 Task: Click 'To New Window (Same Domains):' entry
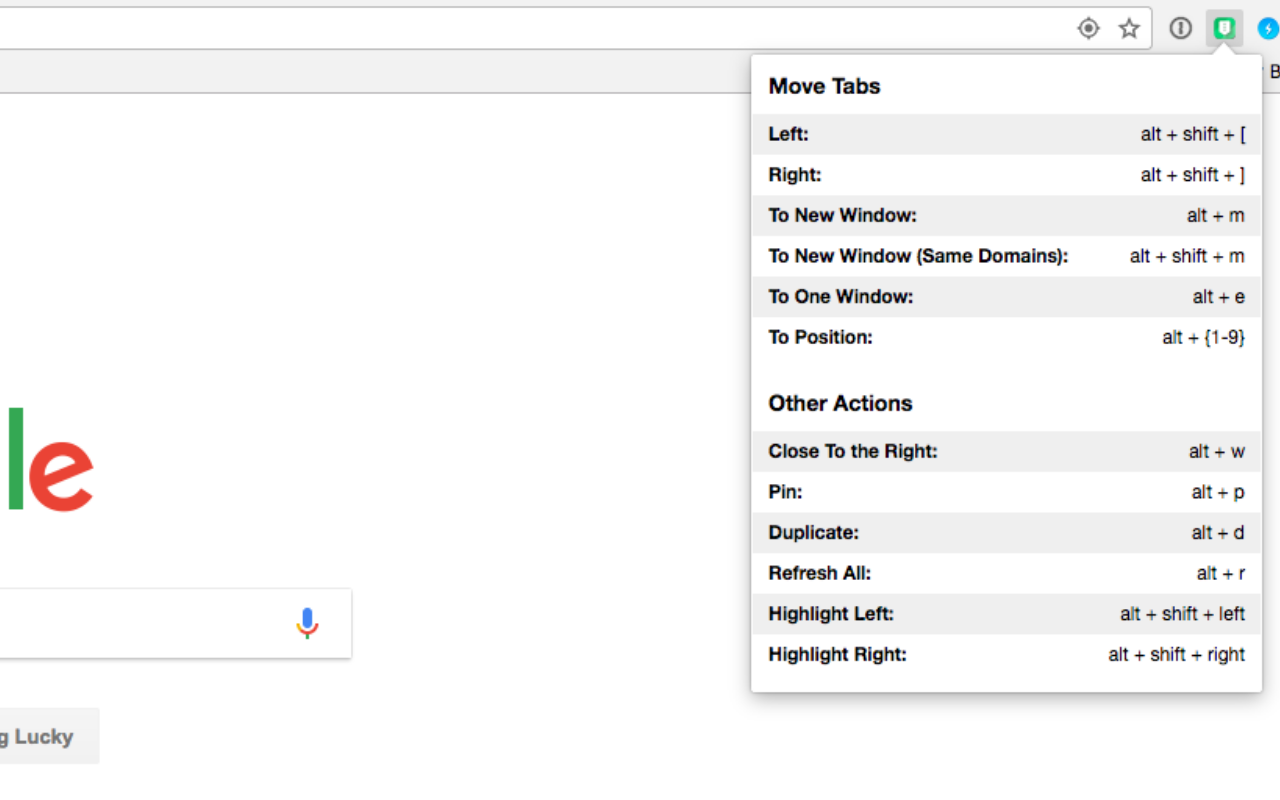[x=1005, y=256]
